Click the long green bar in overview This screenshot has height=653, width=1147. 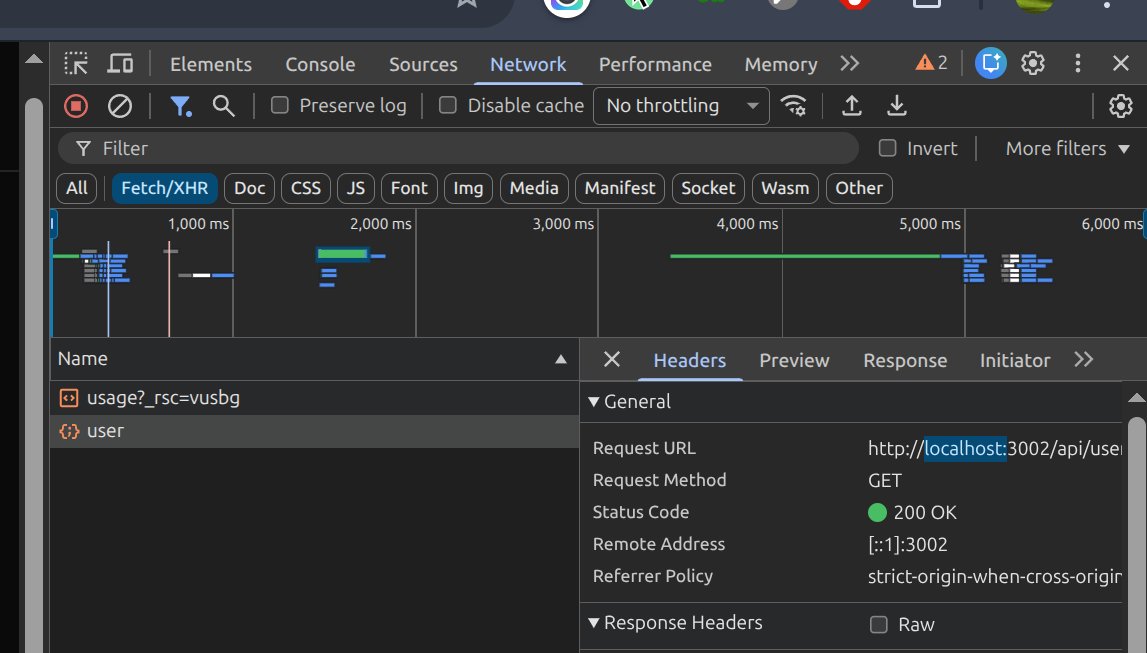point(805,256)
